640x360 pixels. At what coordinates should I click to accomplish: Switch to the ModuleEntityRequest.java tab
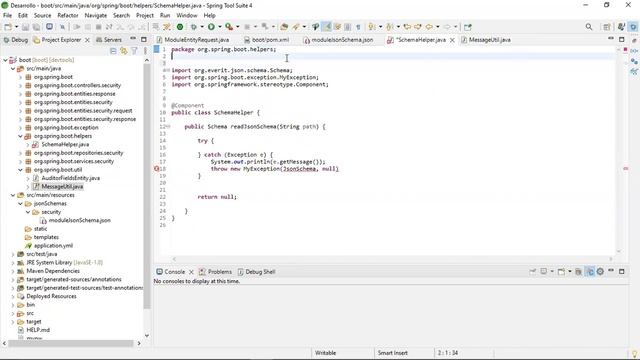tap(193, 40)
